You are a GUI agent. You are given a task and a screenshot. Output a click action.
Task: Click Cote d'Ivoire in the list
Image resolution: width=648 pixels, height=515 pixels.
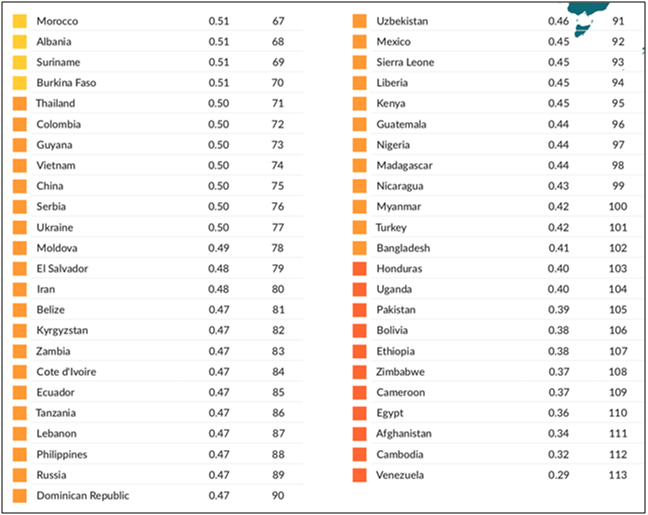coord(66,372)
